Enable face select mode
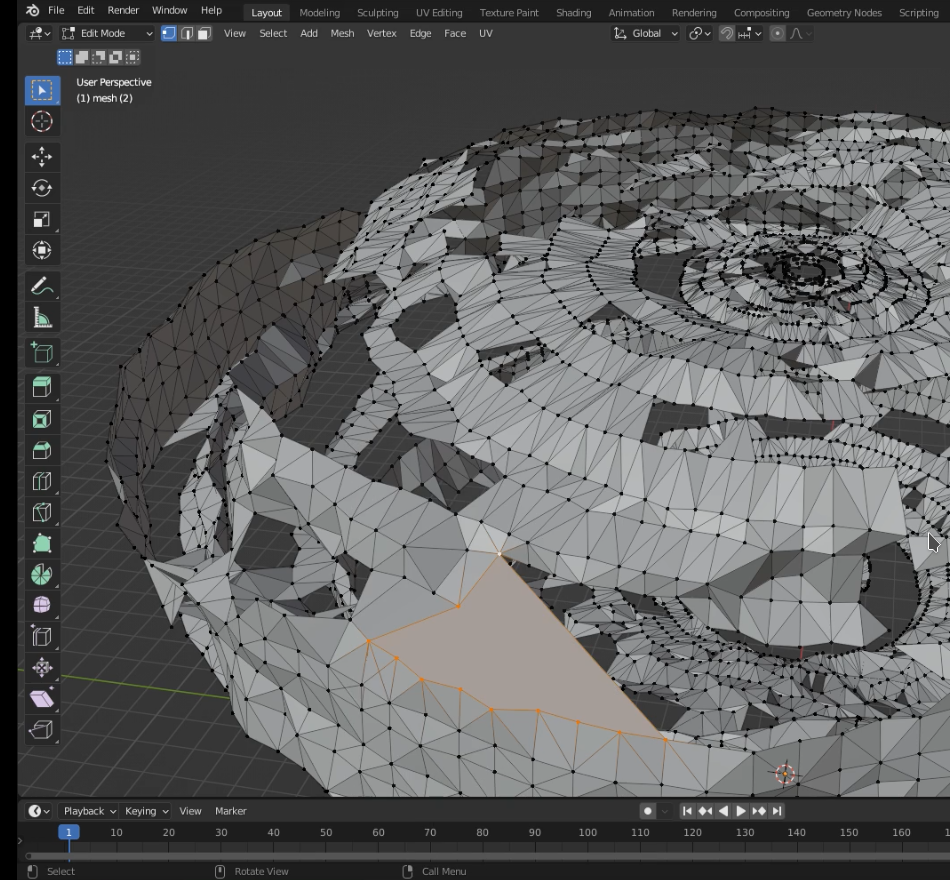The image size is (950, 880). click(x=204, y=33)
